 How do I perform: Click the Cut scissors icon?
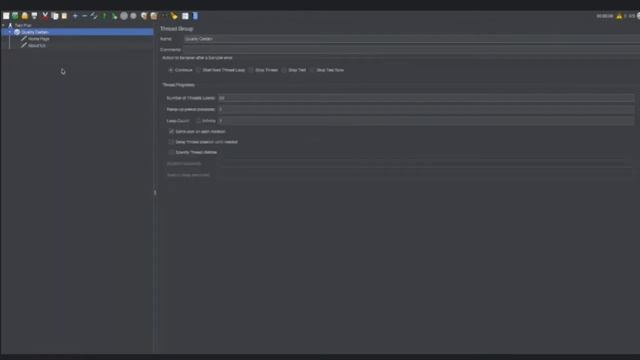[45, 16]
